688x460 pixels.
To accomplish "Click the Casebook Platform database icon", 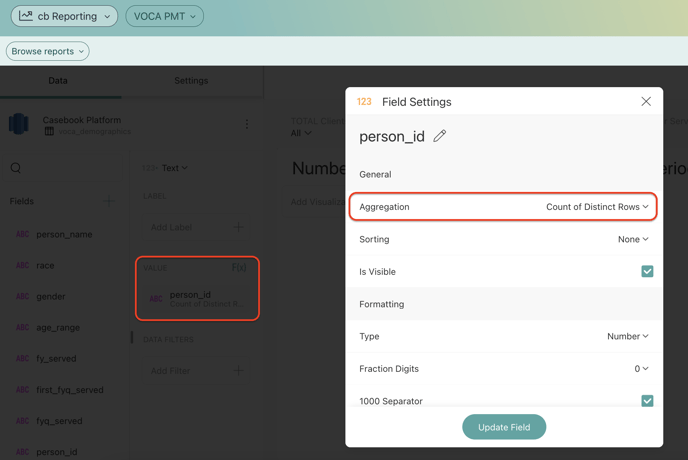I will 19,124.
